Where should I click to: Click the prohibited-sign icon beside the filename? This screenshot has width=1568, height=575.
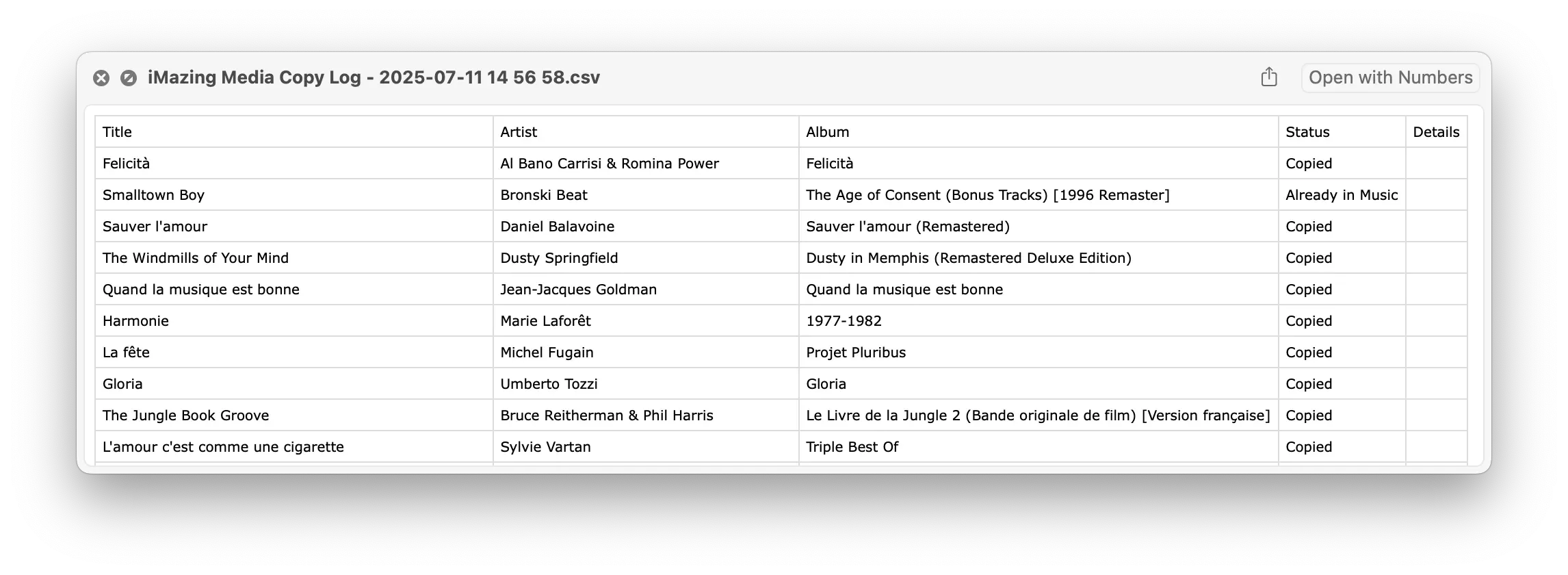pos(129,77)
